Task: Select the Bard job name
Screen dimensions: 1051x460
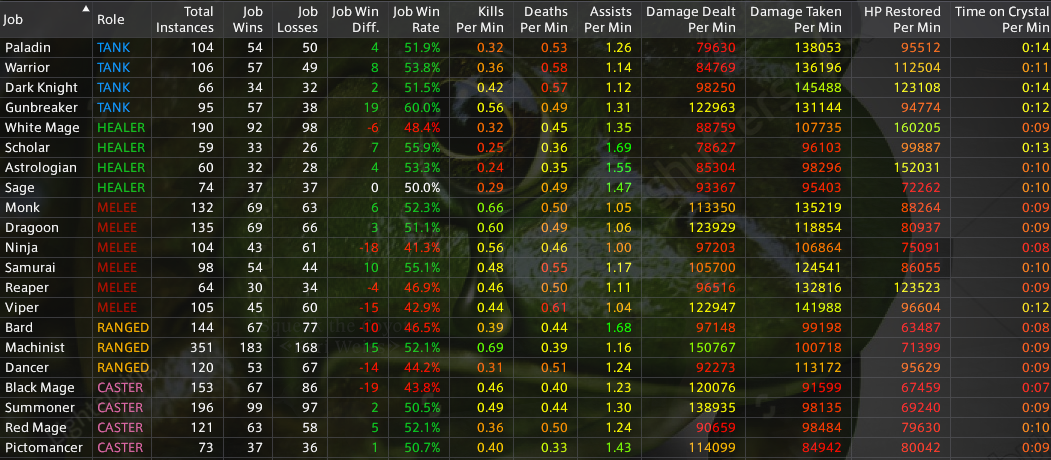Action: click(18, 328)
